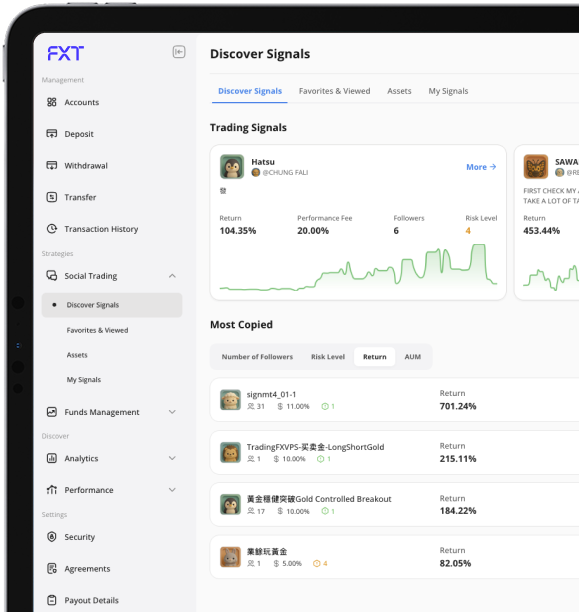Screen dimensions: 579x612
Task: Click the Security shield icon
Action: pos(52,537)
